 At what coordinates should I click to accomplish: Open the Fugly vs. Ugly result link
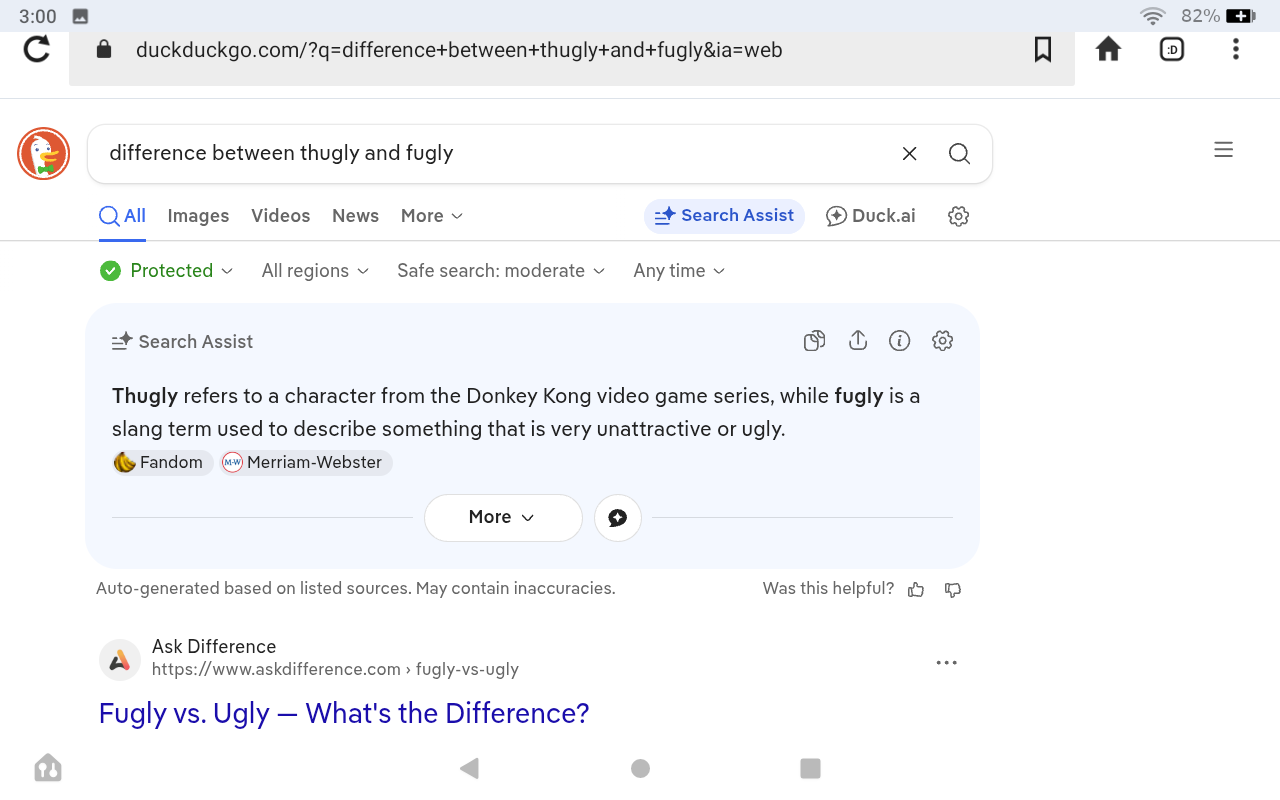344,713
